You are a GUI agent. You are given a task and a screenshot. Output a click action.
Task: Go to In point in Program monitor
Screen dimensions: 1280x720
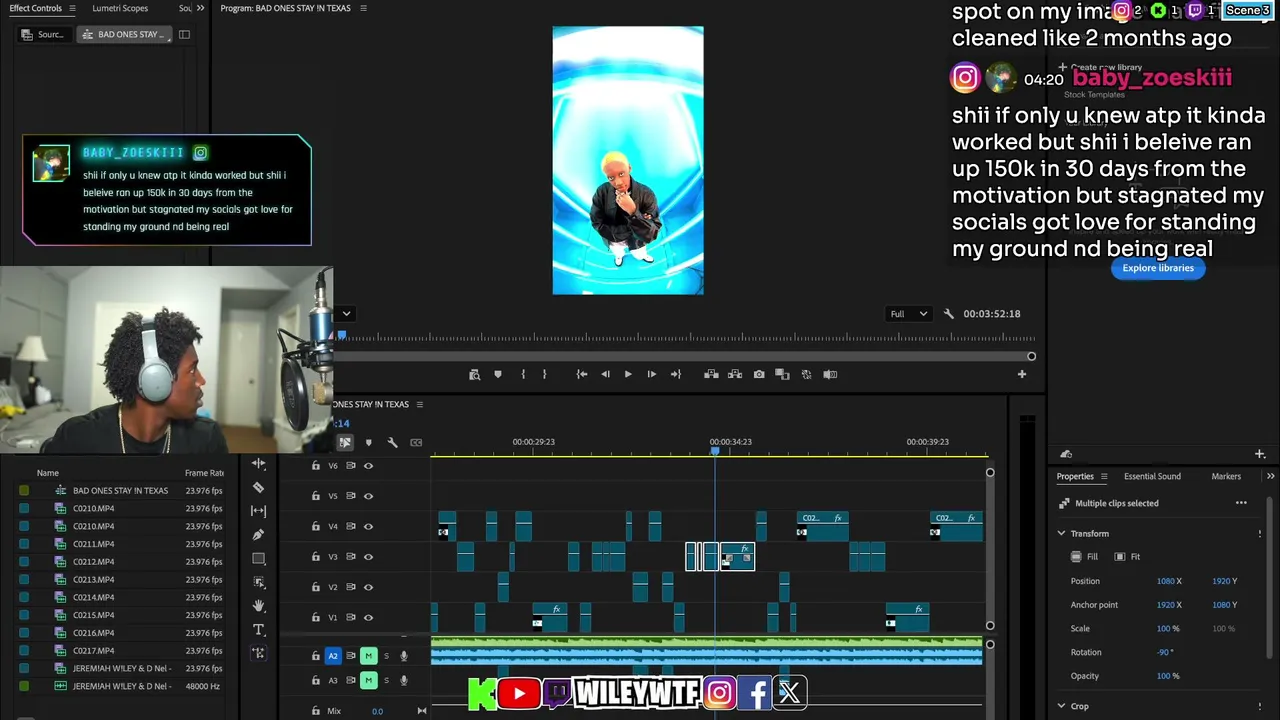(582, 374)
